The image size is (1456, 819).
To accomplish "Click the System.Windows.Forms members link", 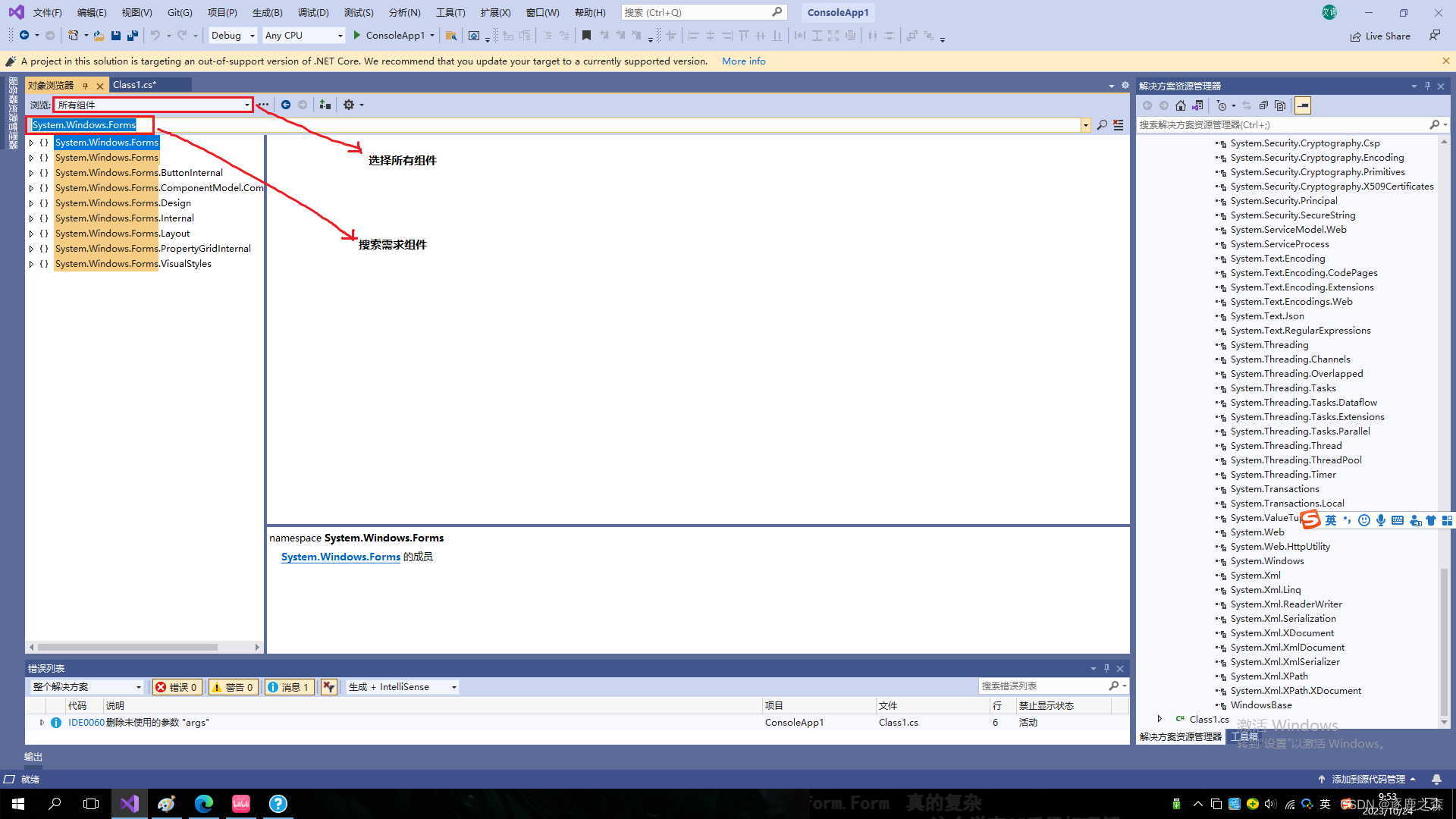I will click(x=340, y=557).
